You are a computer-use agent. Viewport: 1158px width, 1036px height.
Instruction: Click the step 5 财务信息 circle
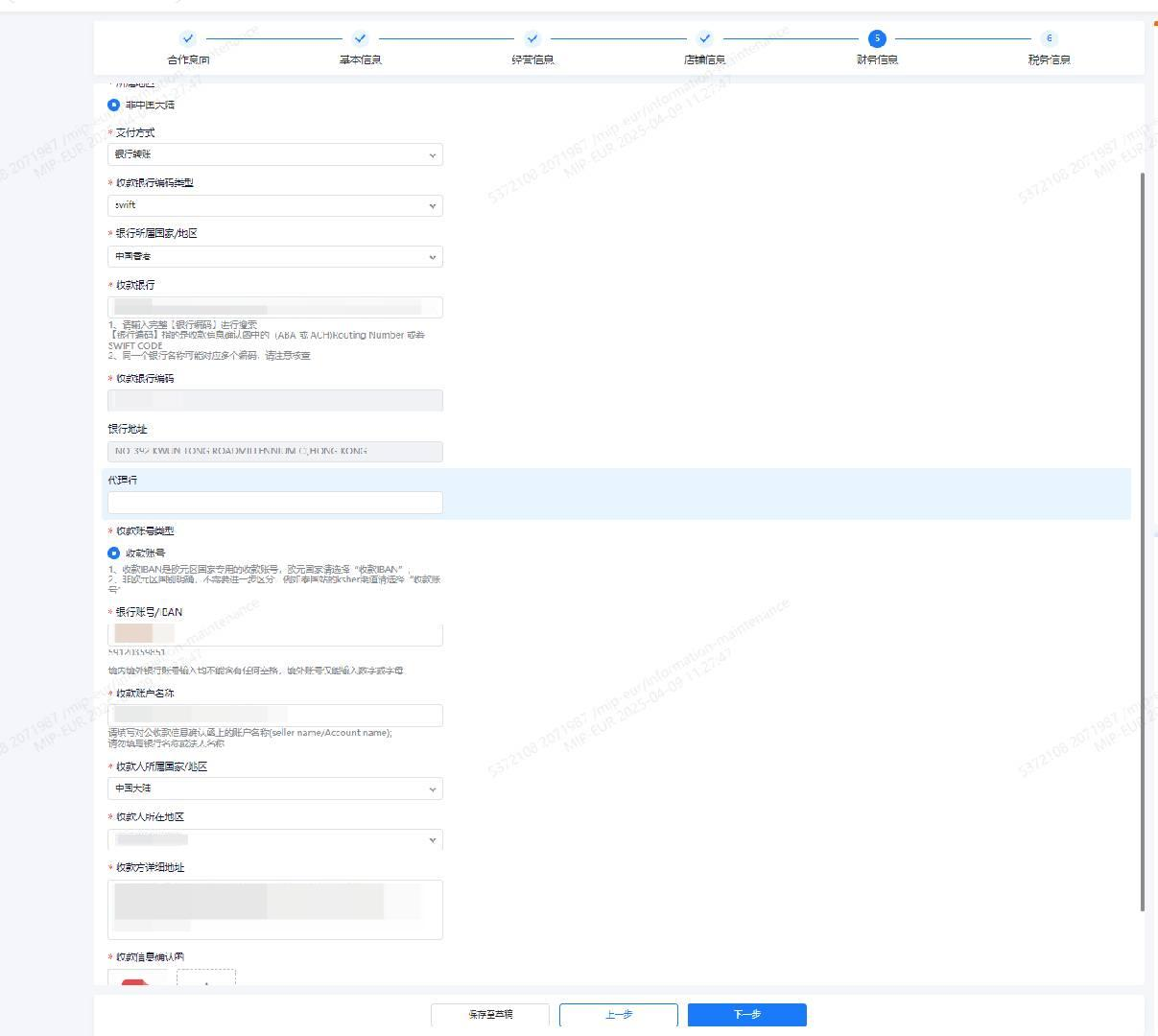(877, 38)
